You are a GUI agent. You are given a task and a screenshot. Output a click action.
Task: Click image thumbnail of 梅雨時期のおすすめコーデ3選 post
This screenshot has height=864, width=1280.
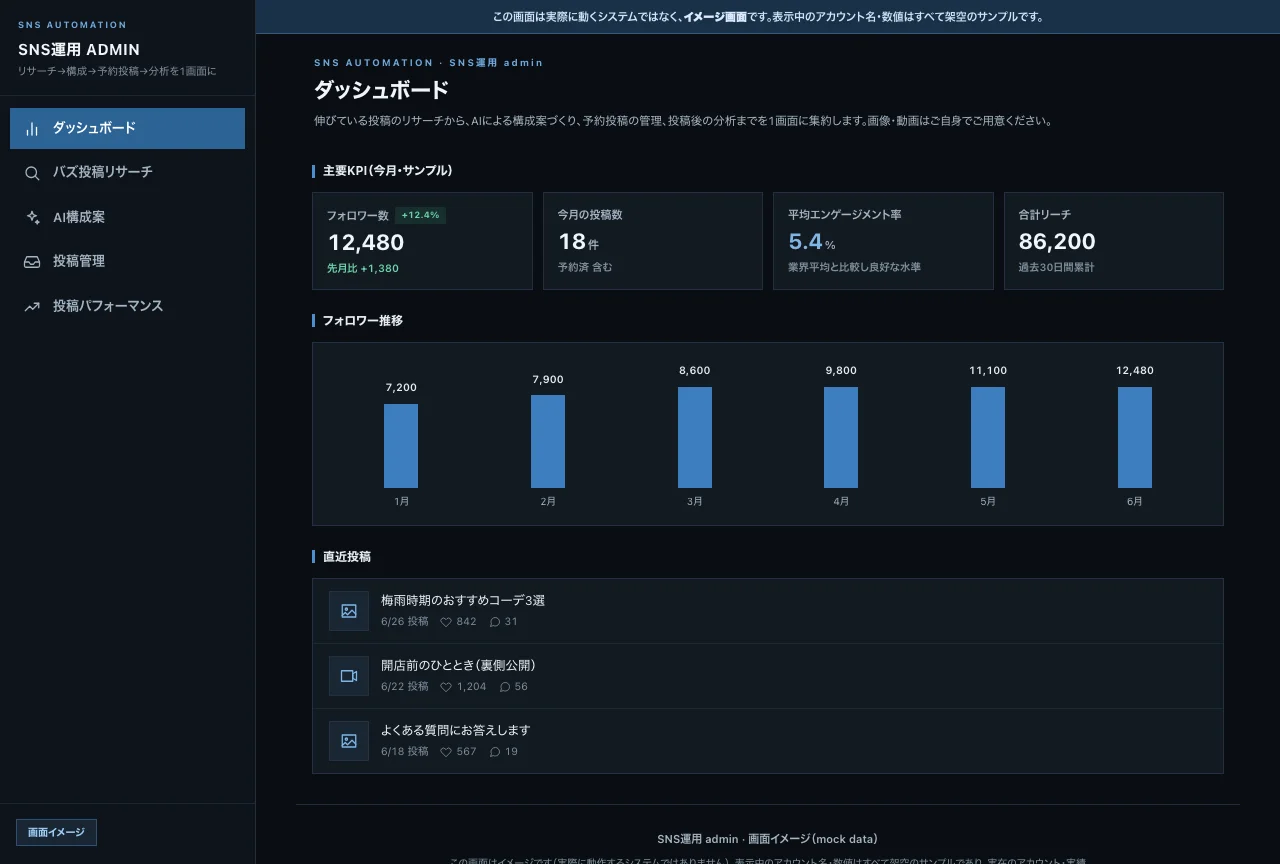coord(349,611)
